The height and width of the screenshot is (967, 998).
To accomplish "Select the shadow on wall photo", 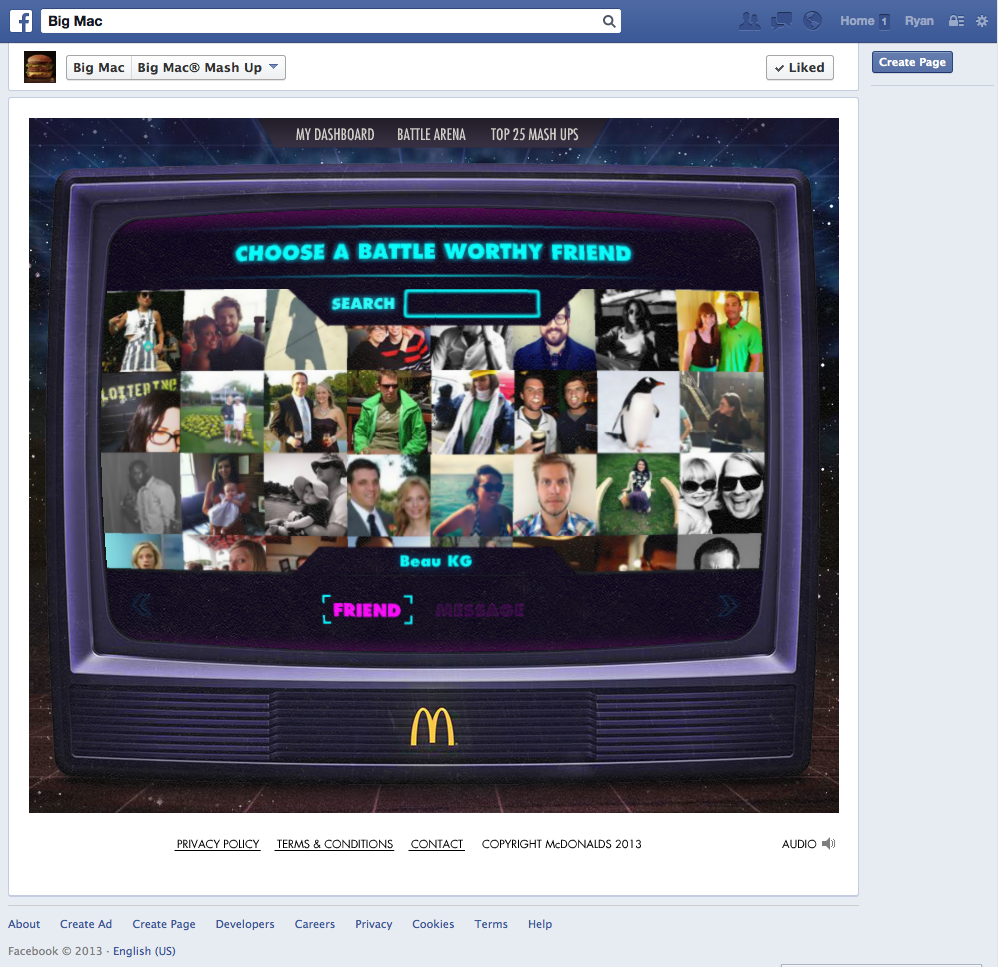I will pos(306,337).
